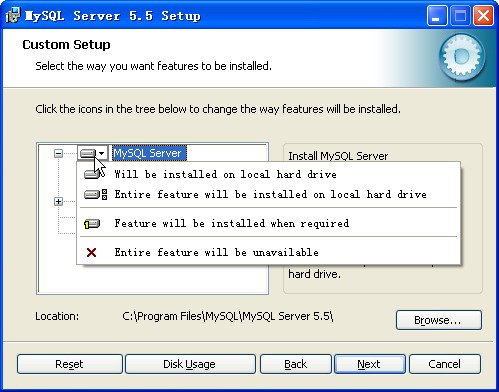Click the 'Install MySQL Server' description text
Image resolution: width=499 pixels, height=392 pixels.
pos(338,156)
